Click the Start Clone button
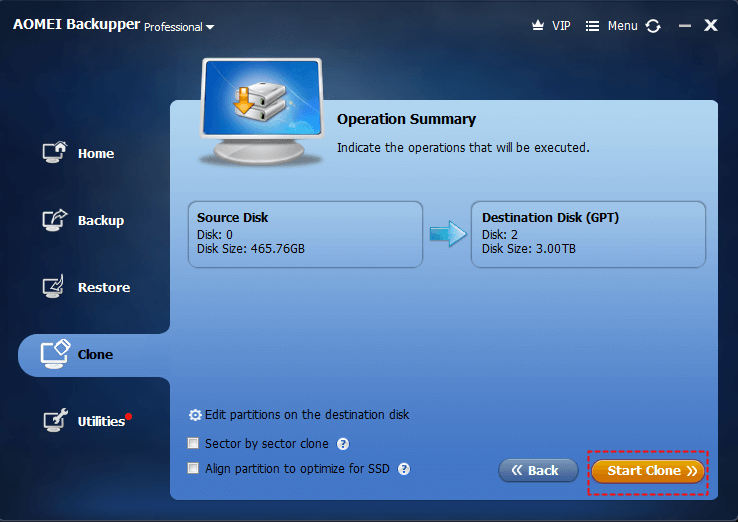The height and width of the screenshot is (522, 738). click(648, 471)
